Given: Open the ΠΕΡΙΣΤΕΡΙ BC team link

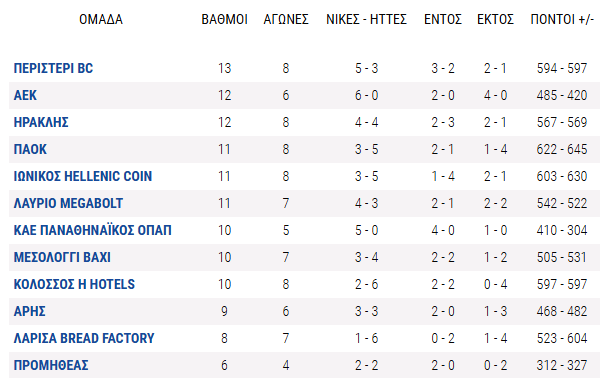Looking at the screenshot, I should (53, 68).
